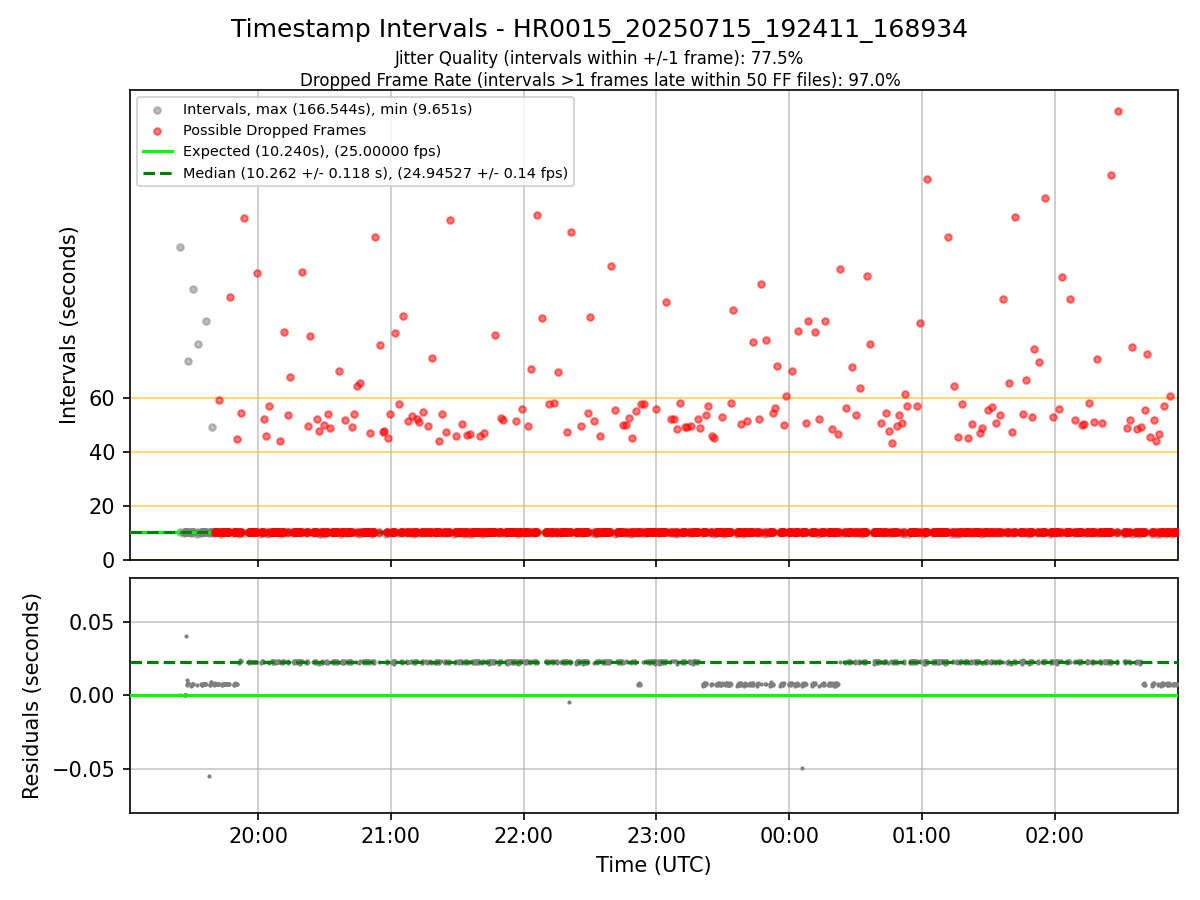This screenshot has height=900, width=1200.
Task: Click legend entry 'Intervals, max (166.544s), min (9.651s)'
Action: [327, 109]
